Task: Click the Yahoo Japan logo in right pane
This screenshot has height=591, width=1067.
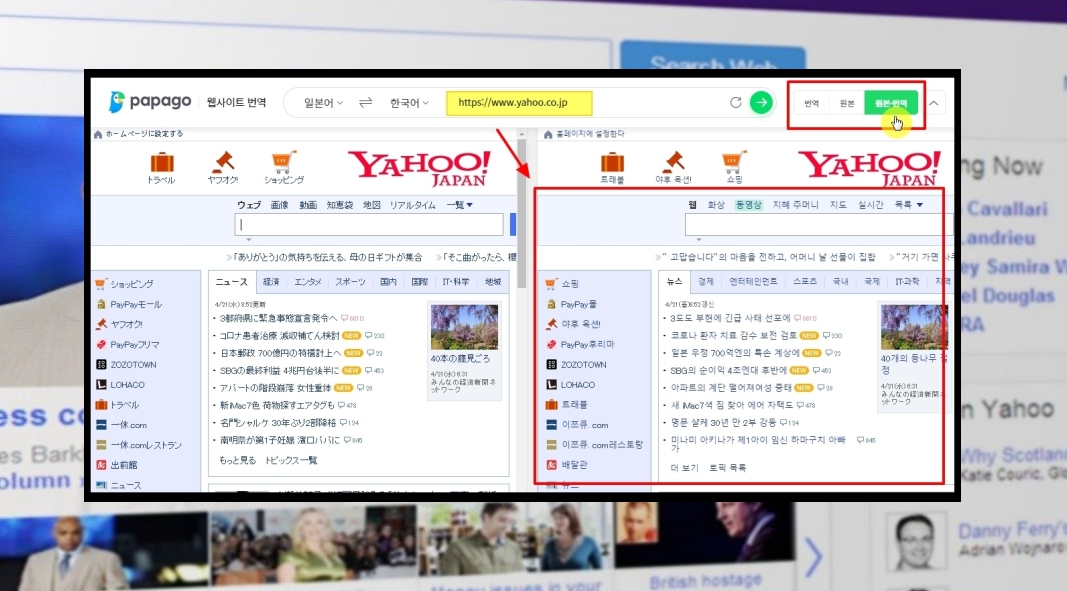Action: point(870,168)
